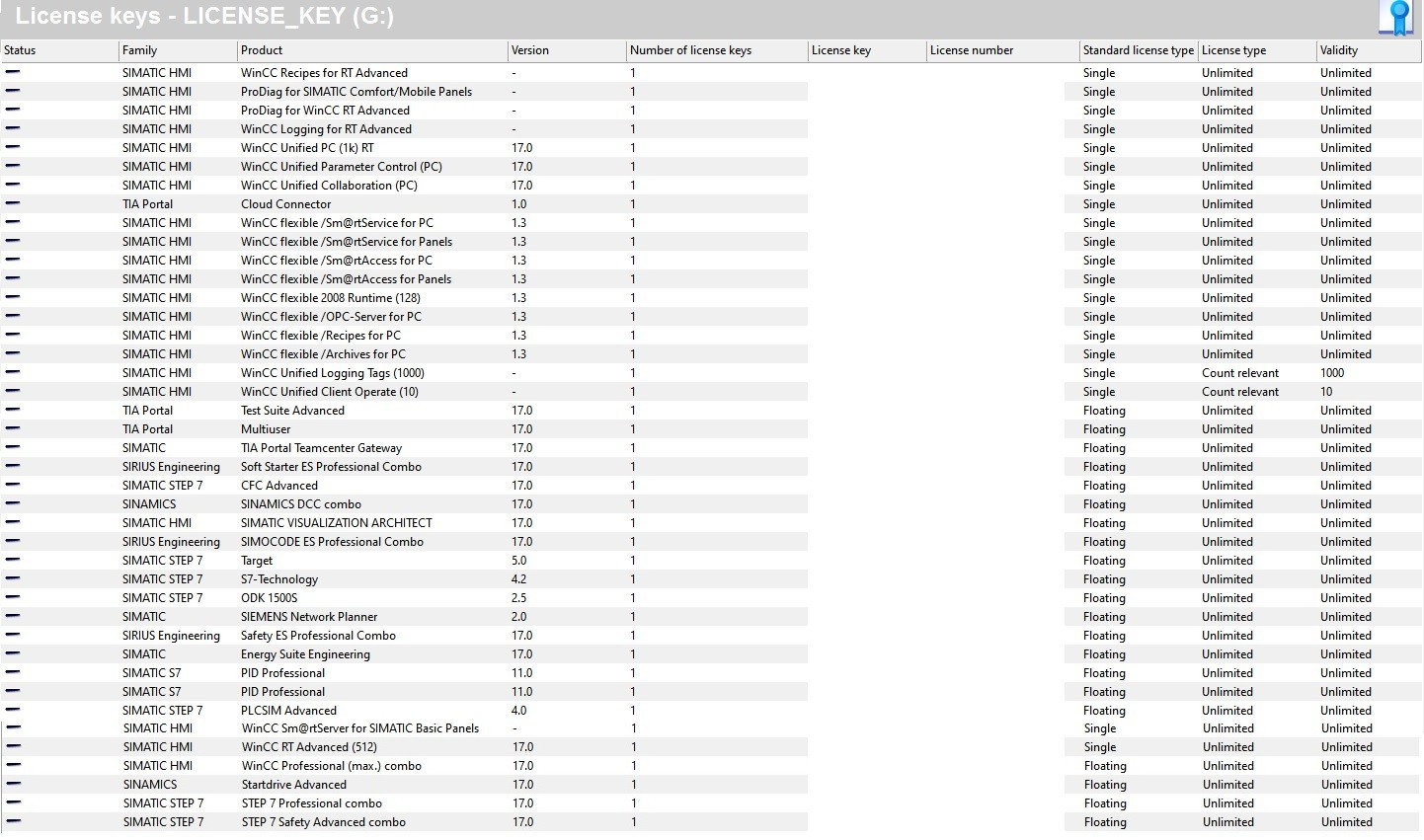
Task: Click the status icon for S7-Technology
Action: (x=13, y=578)
